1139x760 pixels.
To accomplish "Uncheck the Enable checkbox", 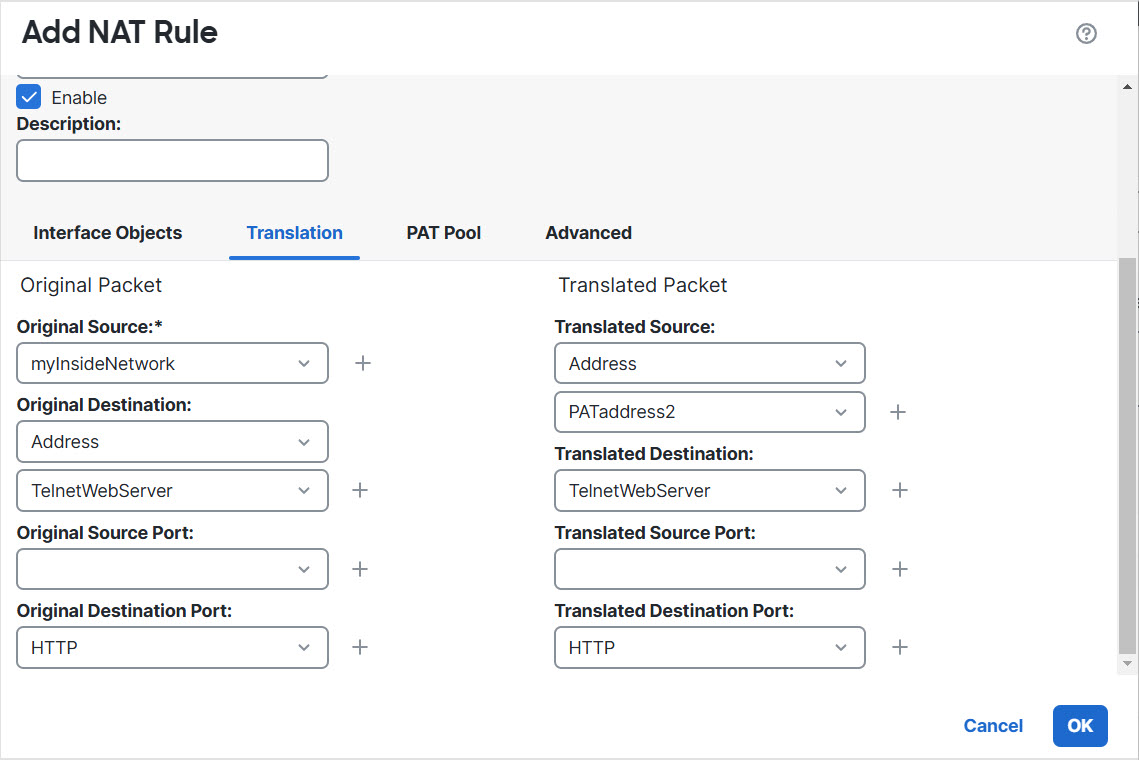I will coord(29,97).
